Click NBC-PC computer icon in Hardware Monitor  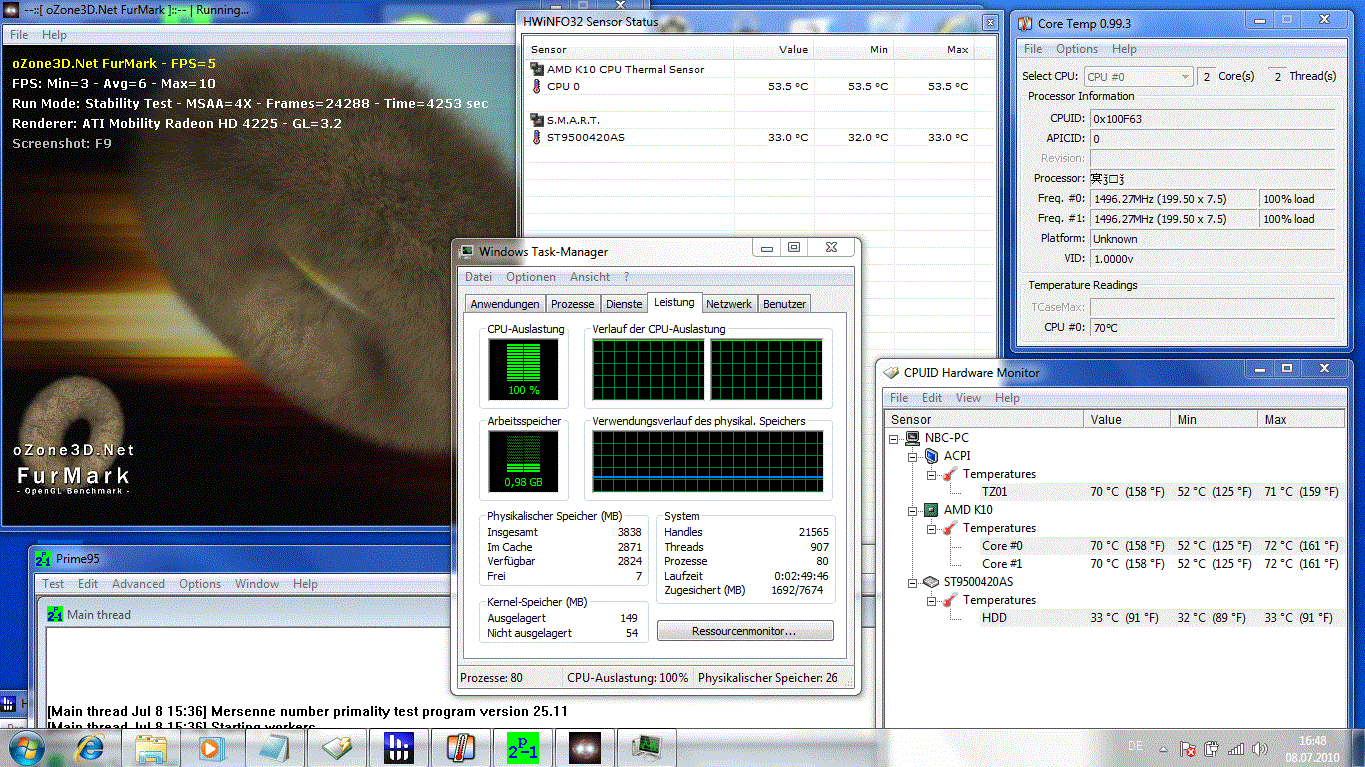[914, 438]
